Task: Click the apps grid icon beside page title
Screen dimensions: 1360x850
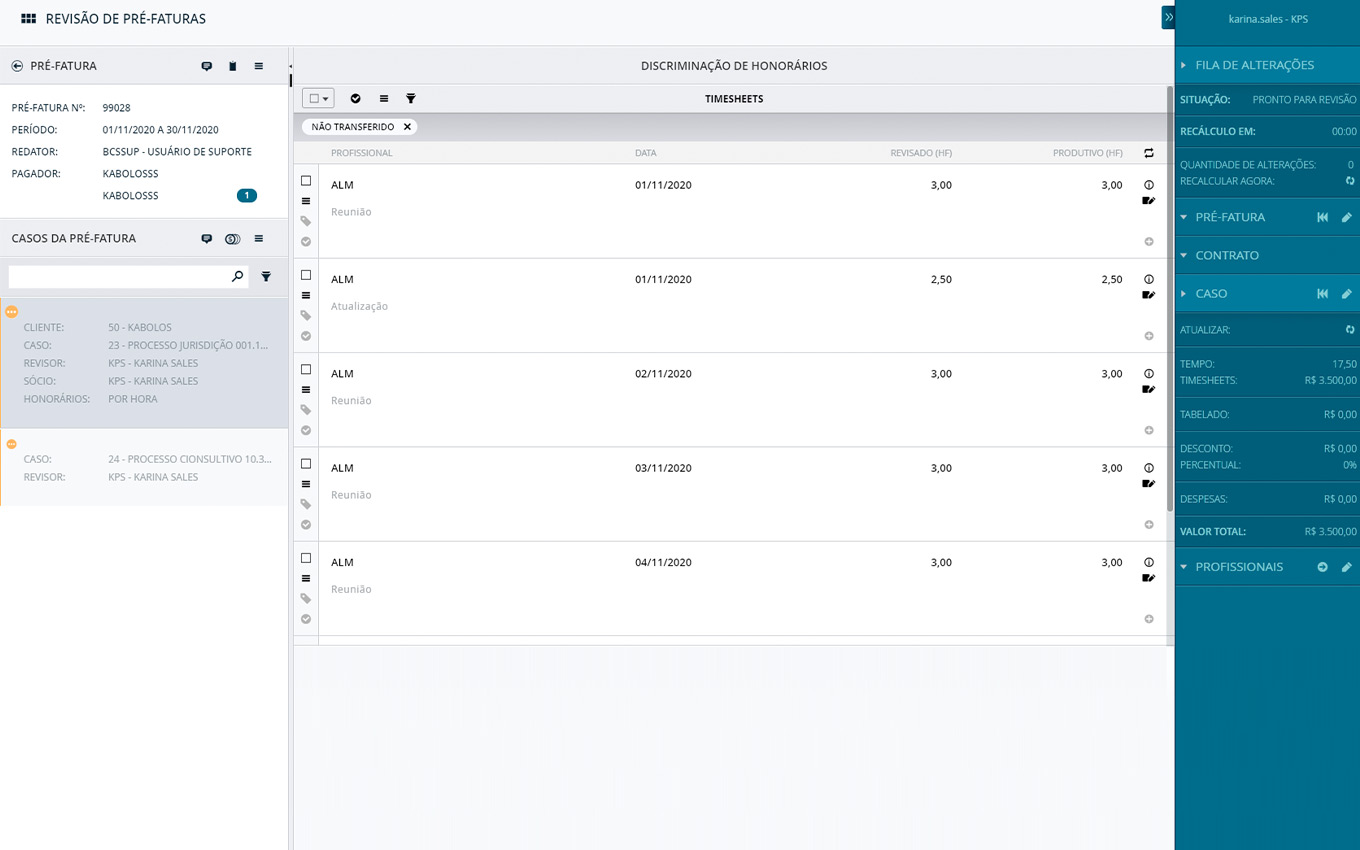Action: click(x=28, y=19)
